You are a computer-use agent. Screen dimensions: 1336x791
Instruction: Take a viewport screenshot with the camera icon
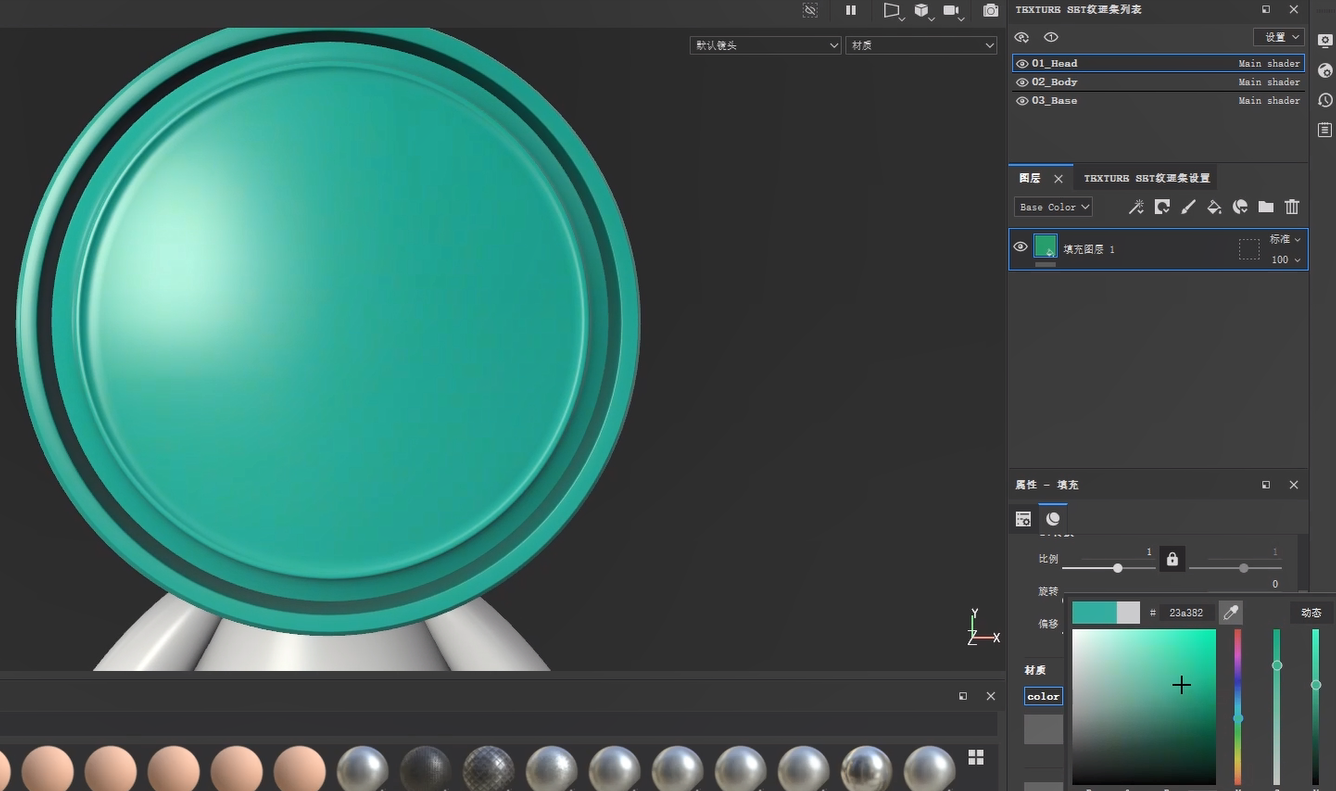click(x=990, y=10)
